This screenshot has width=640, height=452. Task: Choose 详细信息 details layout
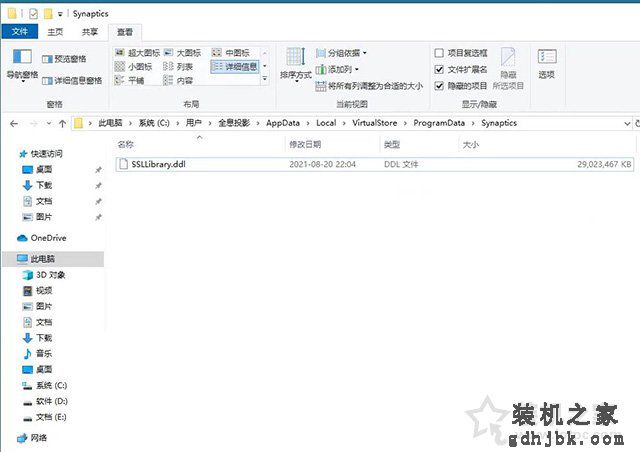tap(235, 67)
